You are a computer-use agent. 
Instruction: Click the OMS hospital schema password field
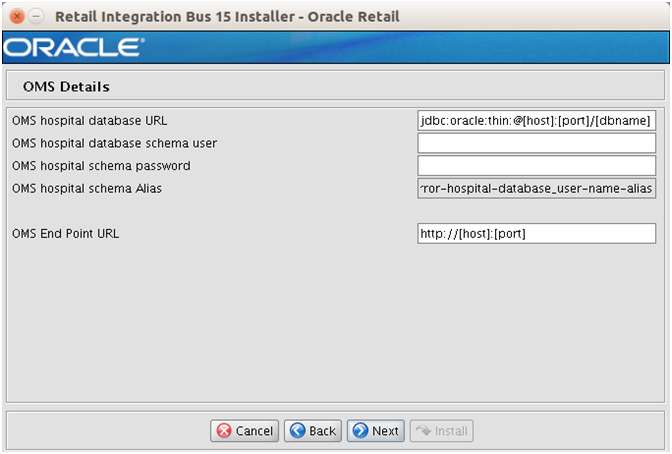pyautogui.click(x=537, y=165)
